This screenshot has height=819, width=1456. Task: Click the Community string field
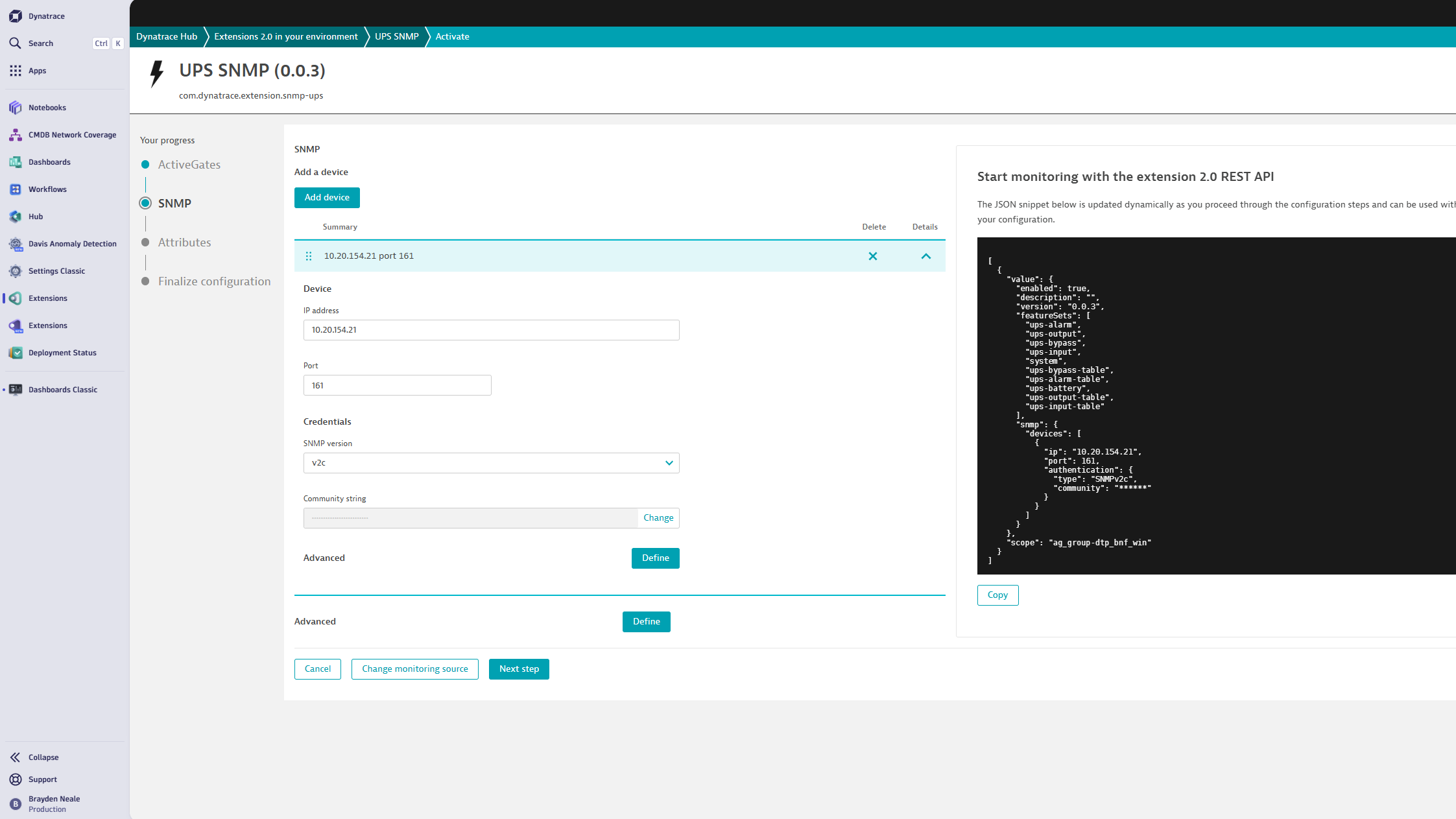471,518
